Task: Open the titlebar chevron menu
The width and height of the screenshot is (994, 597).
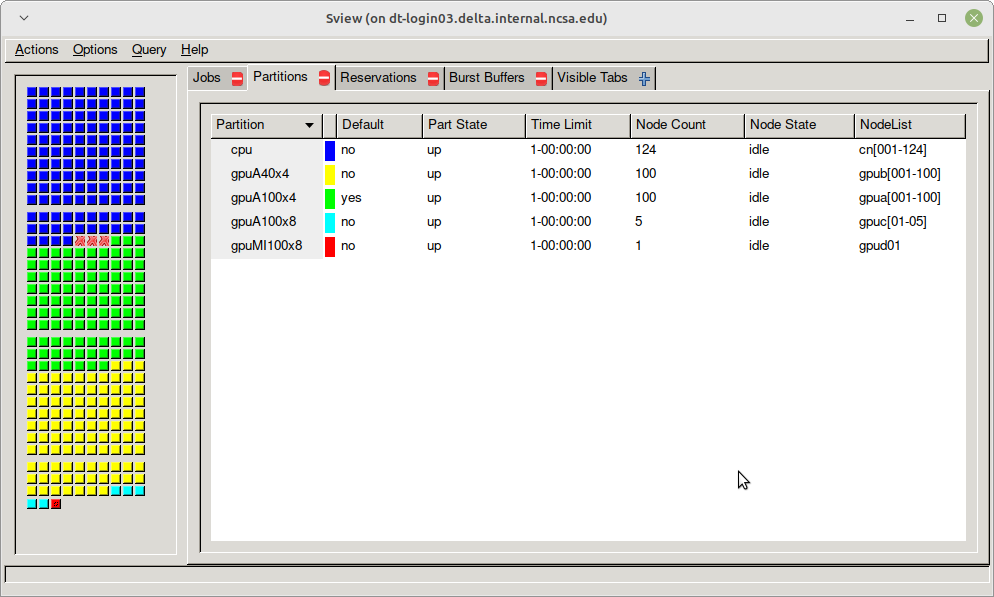Action: [x=23, y=17]
